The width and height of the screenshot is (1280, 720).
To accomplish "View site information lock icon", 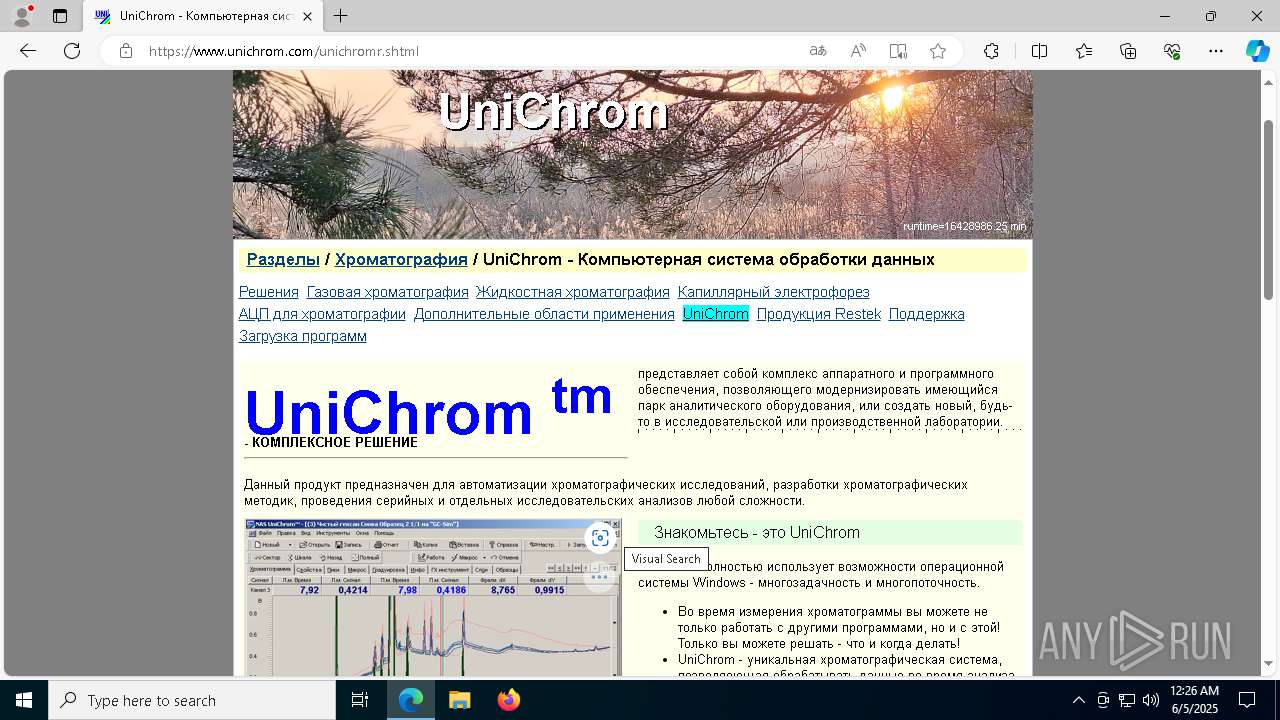I will coord(126,51).
